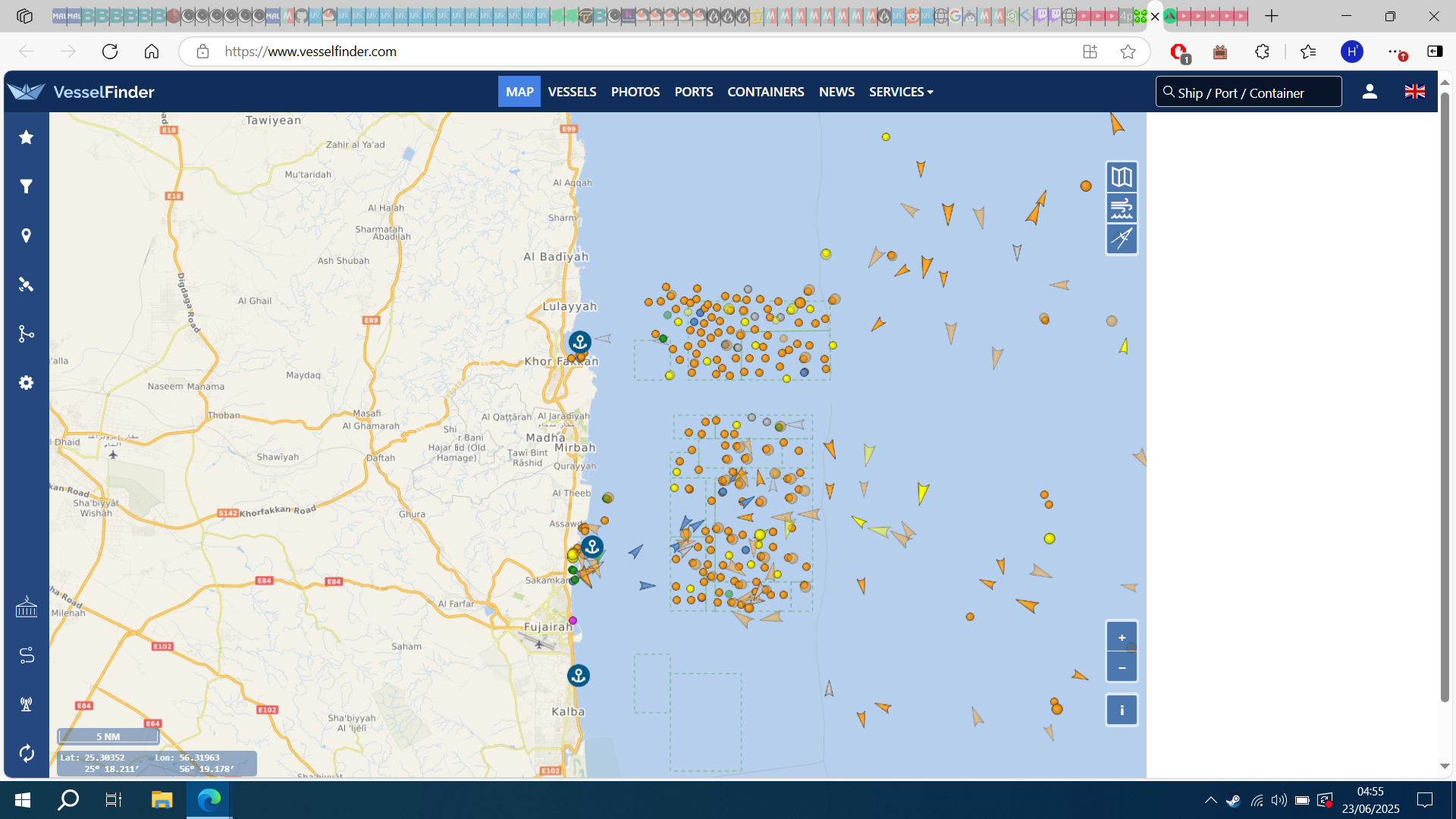Image resolution: width=1456 pixels, height=819 pixels.
Task: Click the 5 NM map scale bar
Action: [108, 736]
